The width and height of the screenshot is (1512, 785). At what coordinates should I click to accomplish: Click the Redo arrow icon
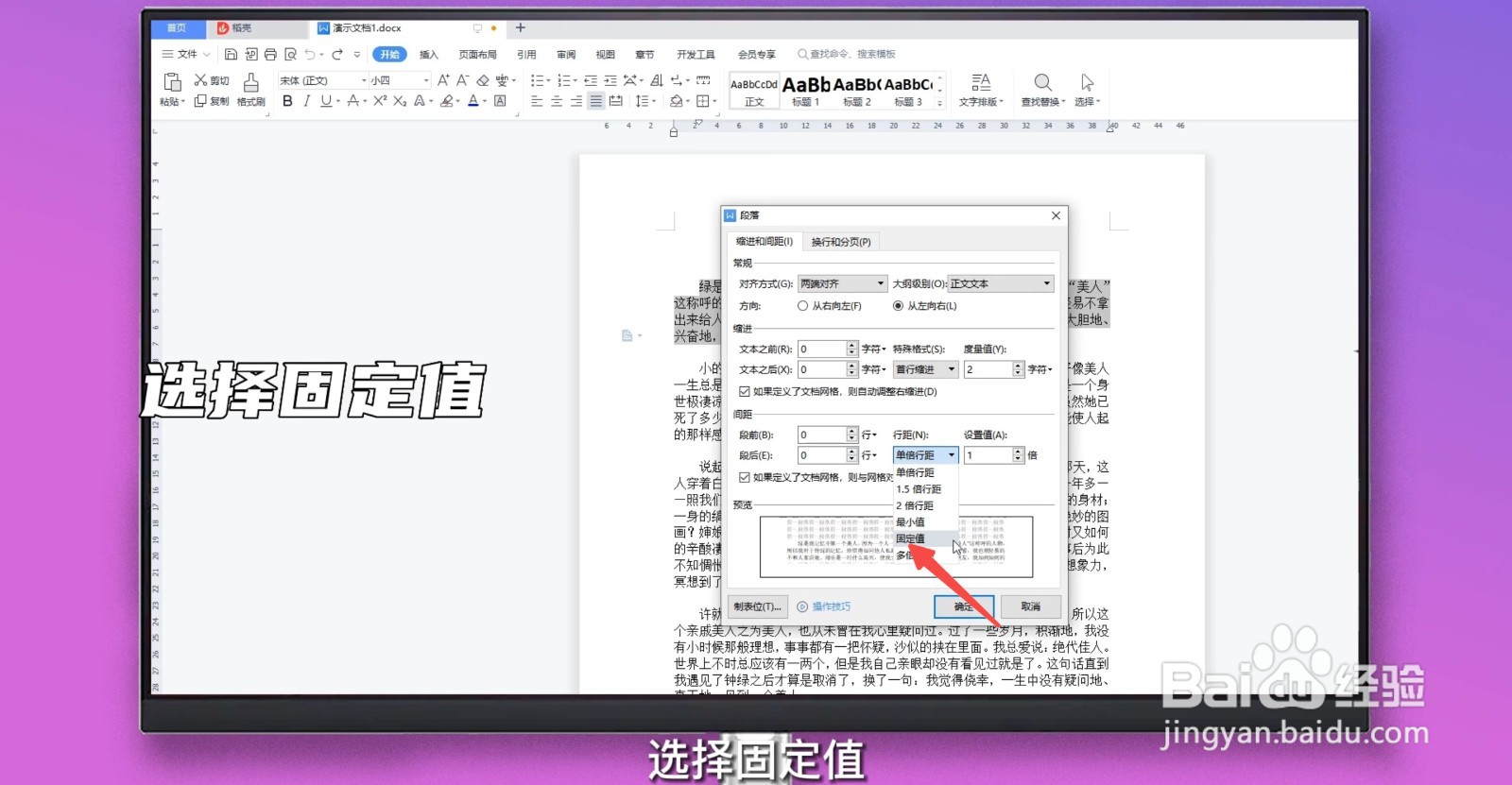tap(337, 55)
